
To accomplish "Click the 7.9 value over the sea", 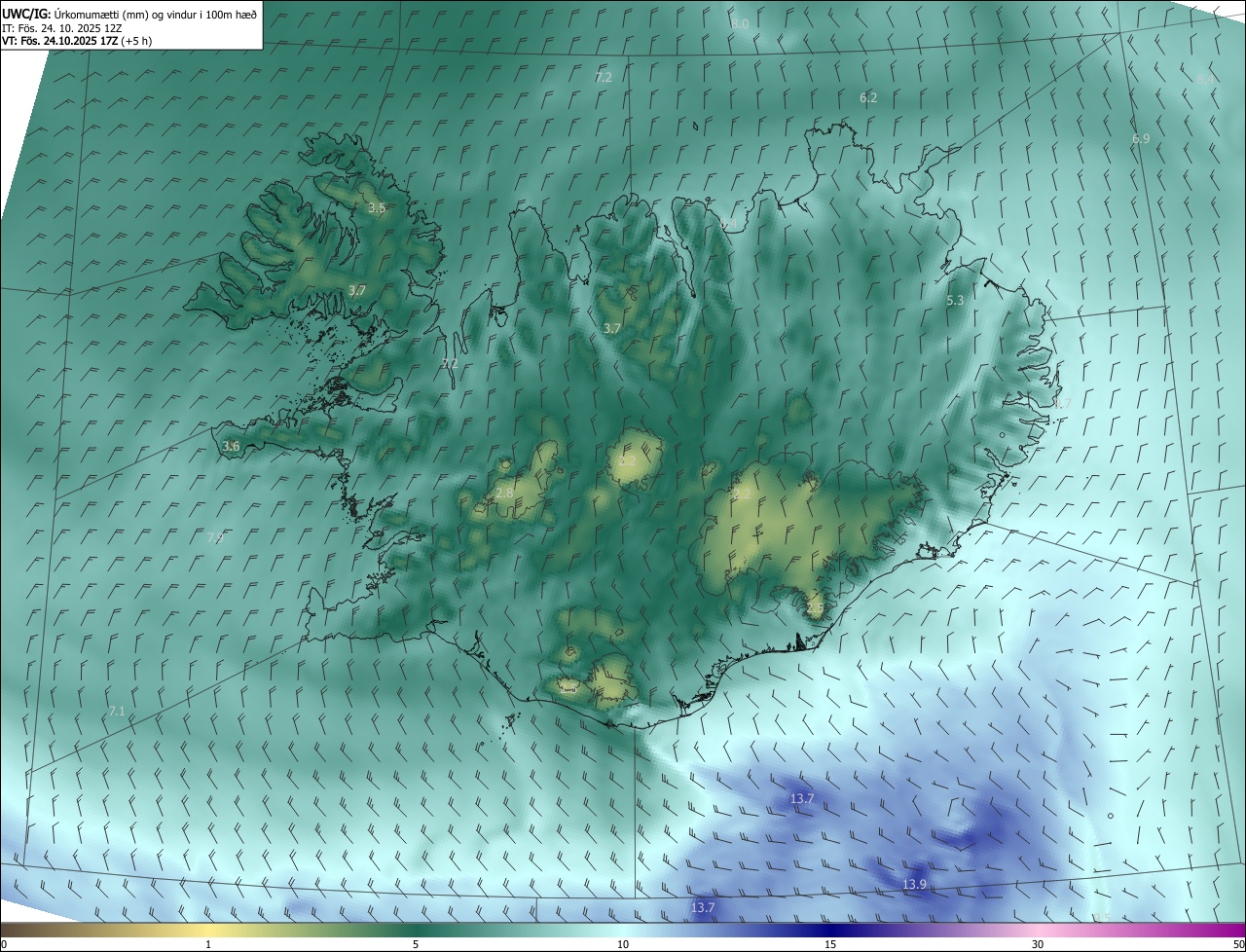I will click(216, 537).
